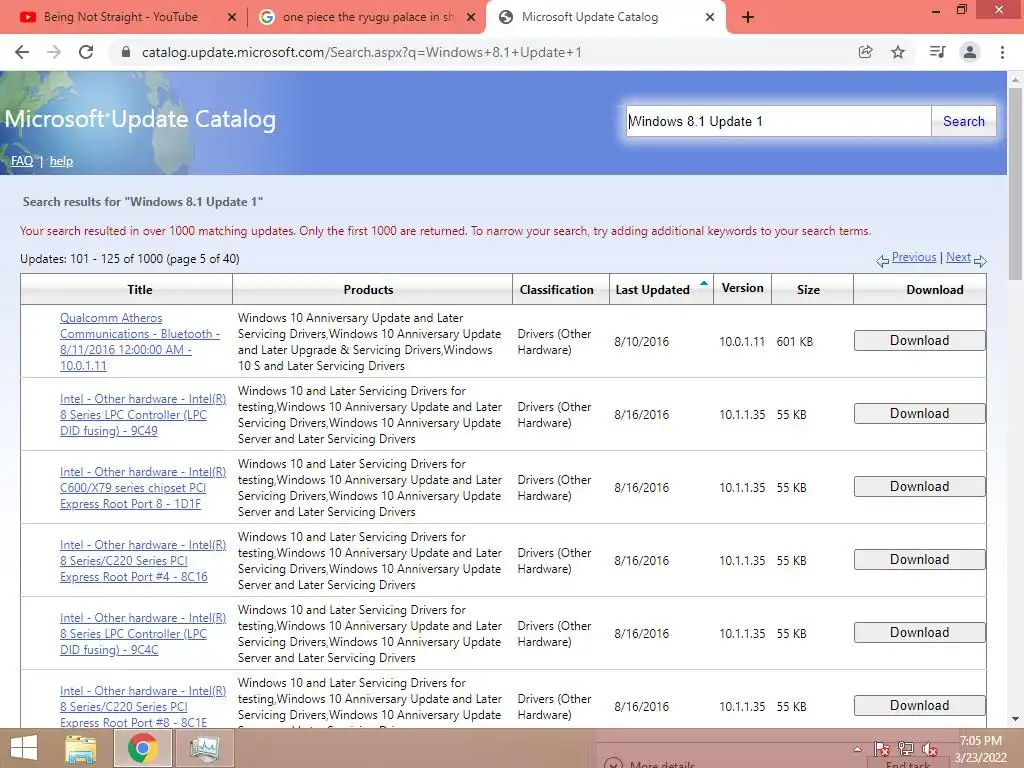Click the page vertical scrollbar thumb

pyautogui.click(x=1015, y=184)
